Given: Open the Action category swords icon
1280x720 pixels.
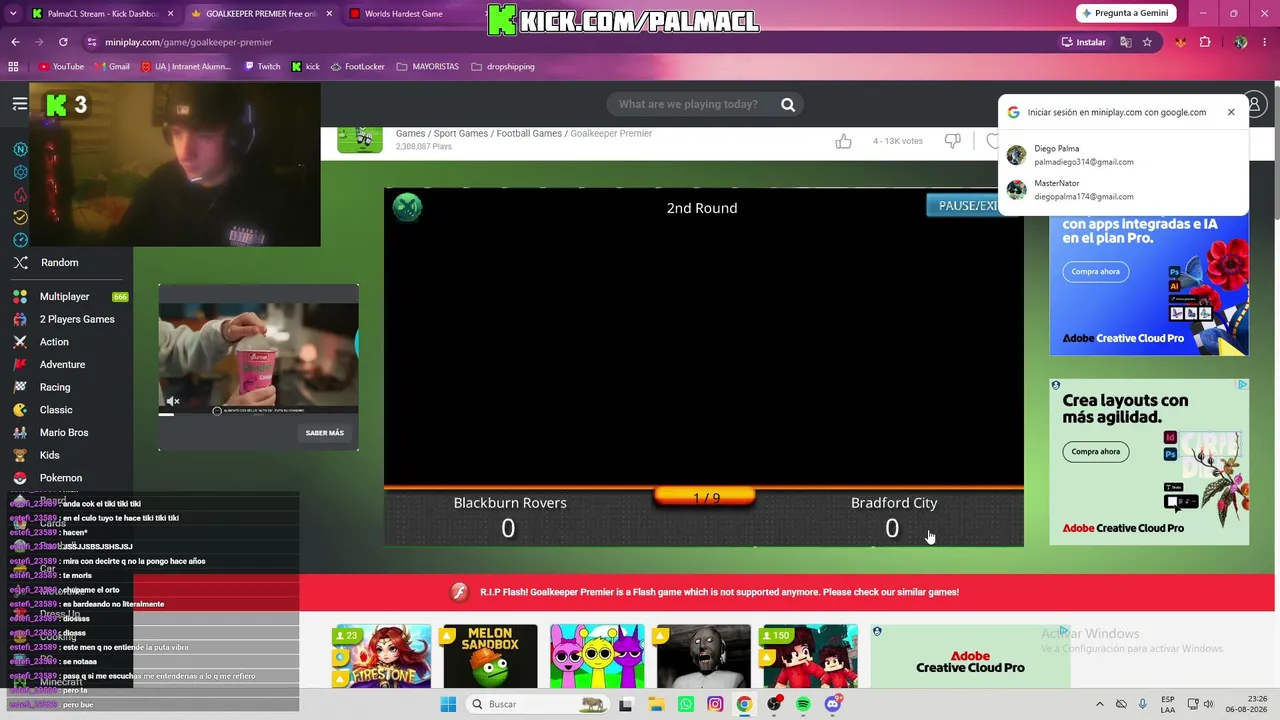Looking at the screenshot, I should point(20,342).
